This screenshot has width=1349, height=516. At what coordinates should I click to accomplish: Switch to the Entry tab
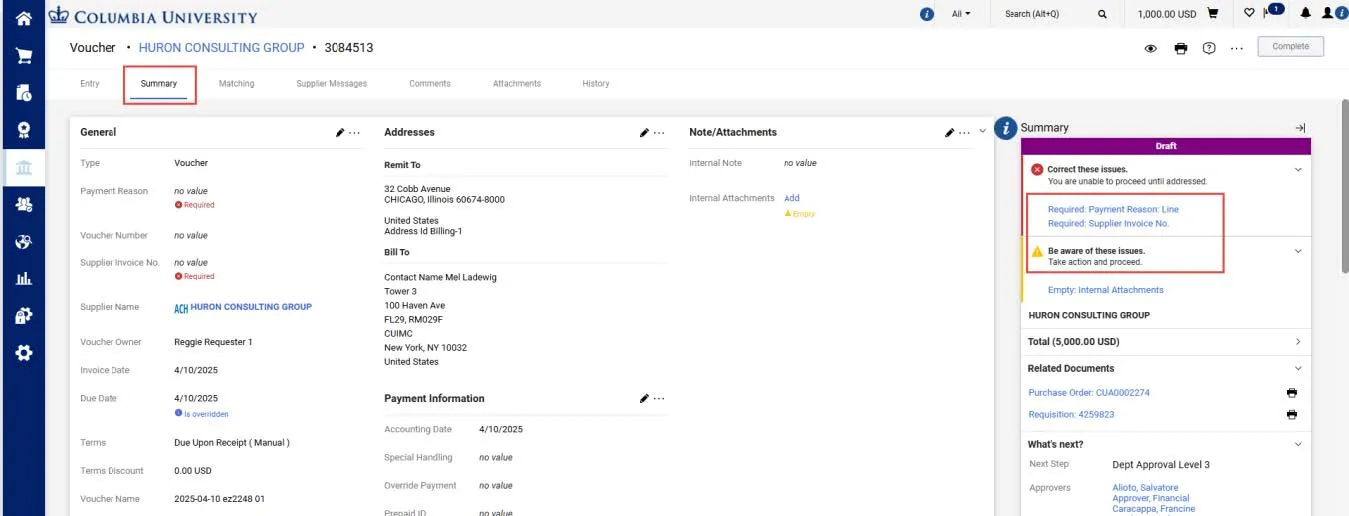coord(90,84)
